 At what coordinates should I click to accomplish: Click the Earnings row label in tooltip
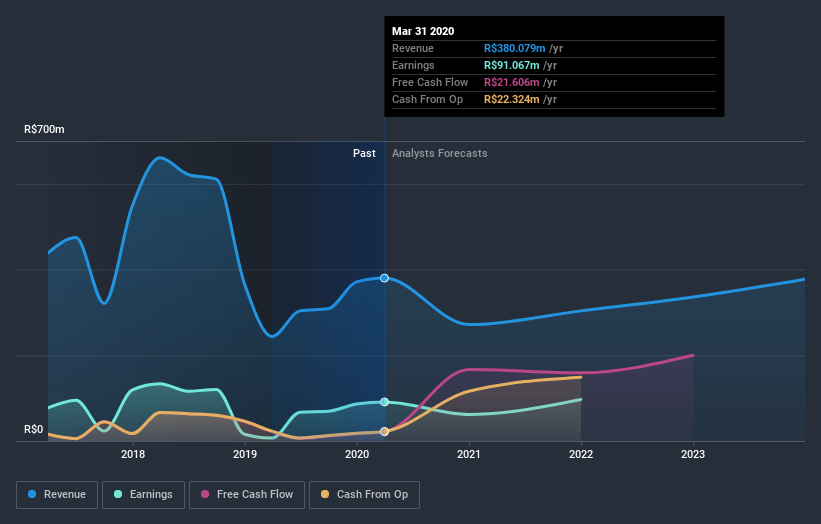tap(413, 65)
